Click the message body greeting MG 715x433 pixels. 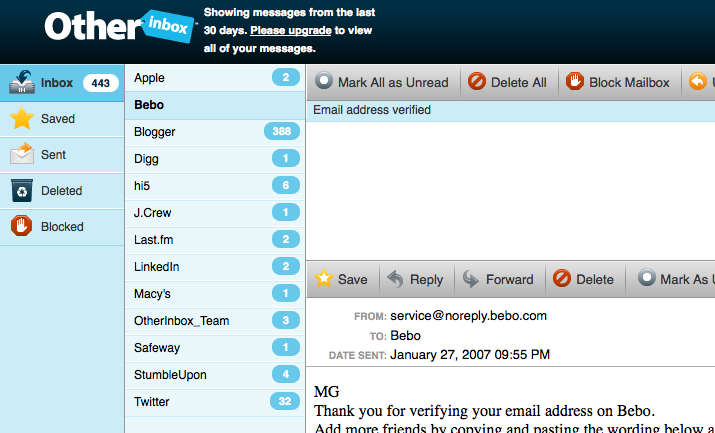click(x=326, y=392)
